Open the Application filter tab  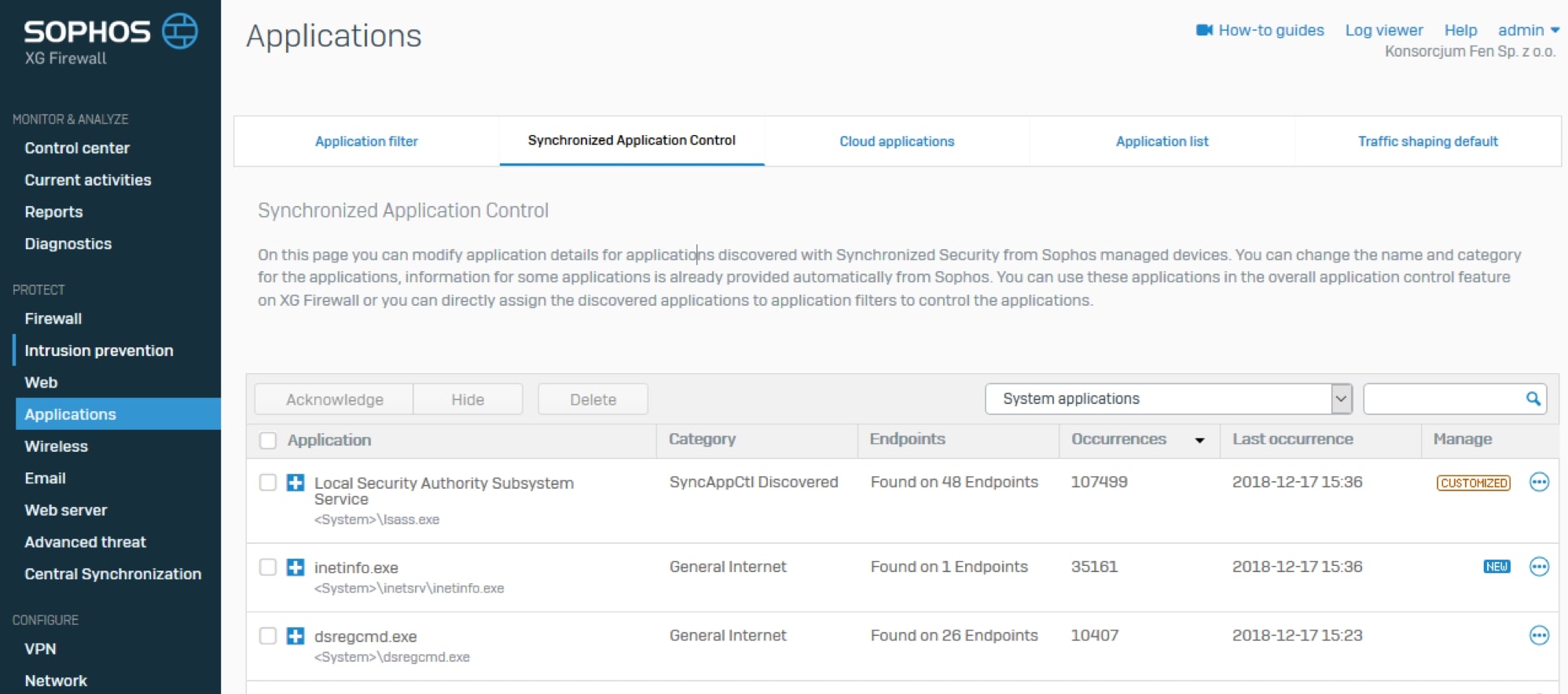pos(366,141)
